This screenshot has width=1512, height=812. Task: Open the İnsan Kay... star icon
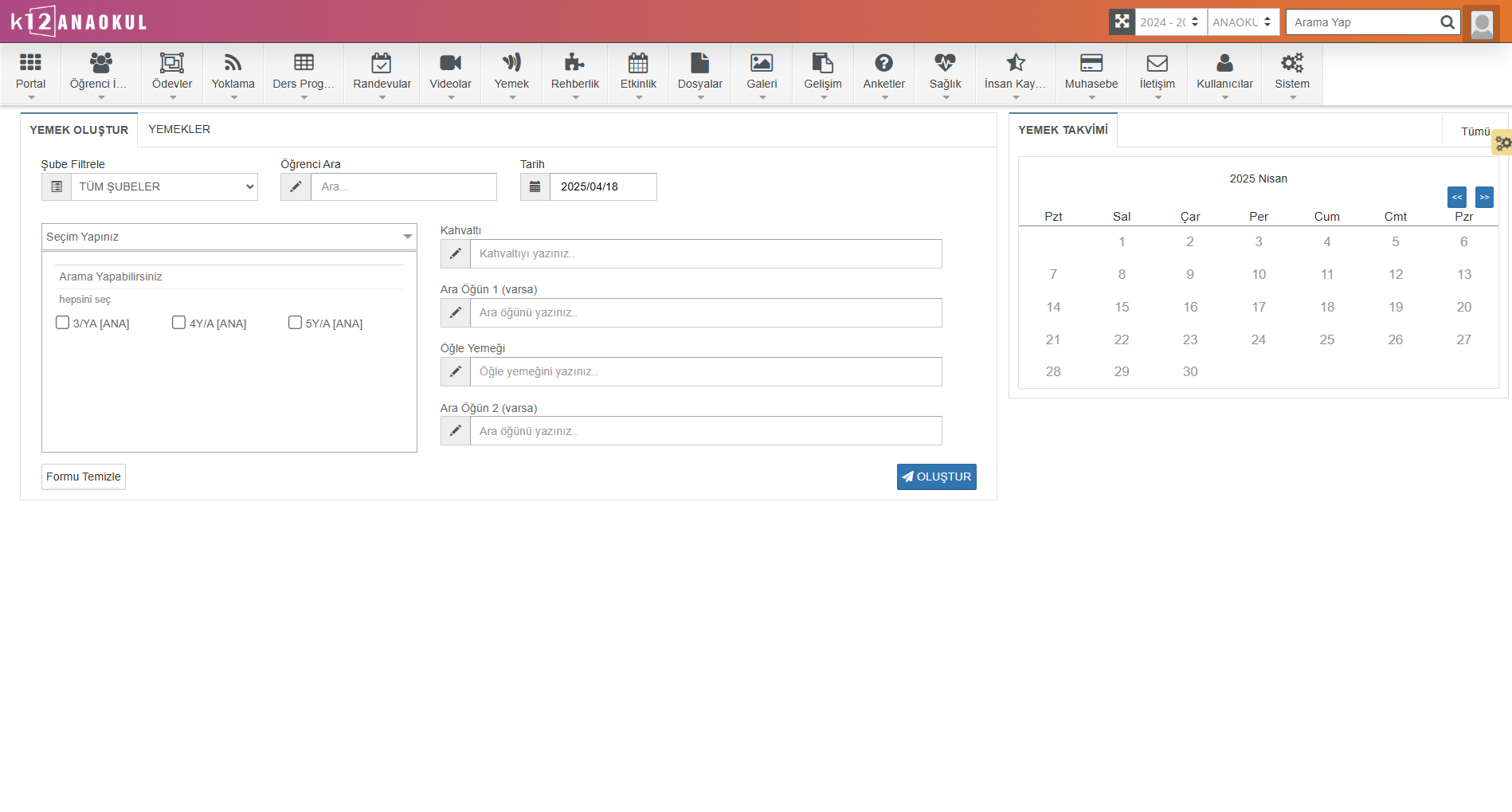pyautogui.click(x=1015, y=62)
